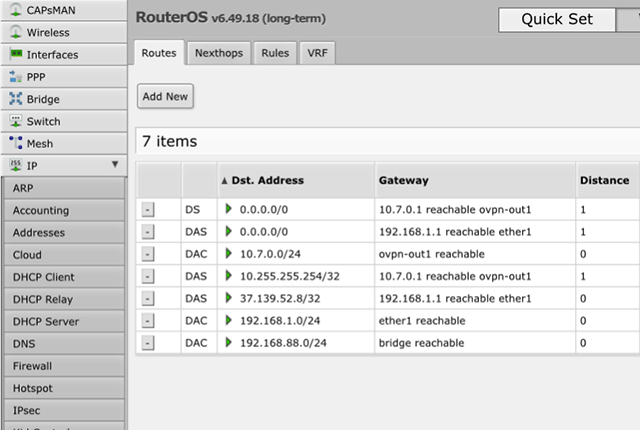
Task: Click the Switch icon in sidebar
Action: tap(16, 121)
